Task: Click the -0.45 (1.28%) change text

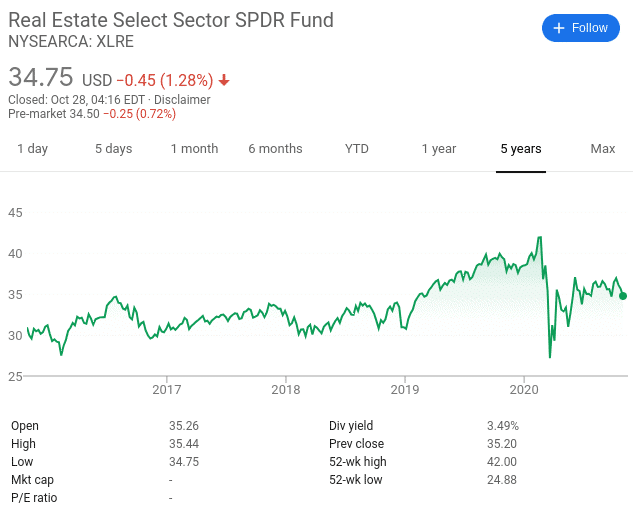Action: pyautogui.click(x=165, y=80)
